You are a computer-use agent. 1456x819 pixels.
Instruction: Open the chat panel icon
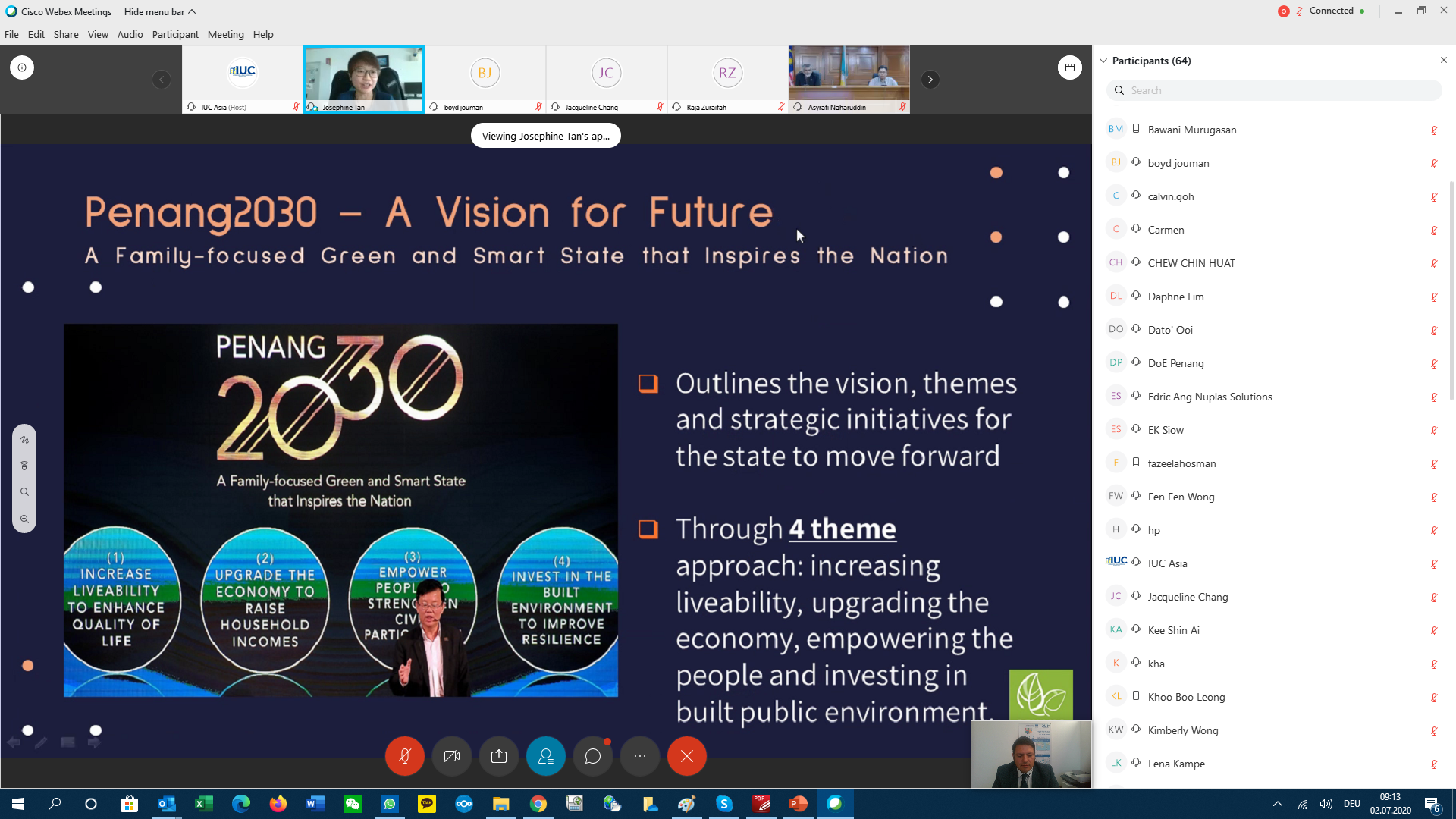point(593,756)
